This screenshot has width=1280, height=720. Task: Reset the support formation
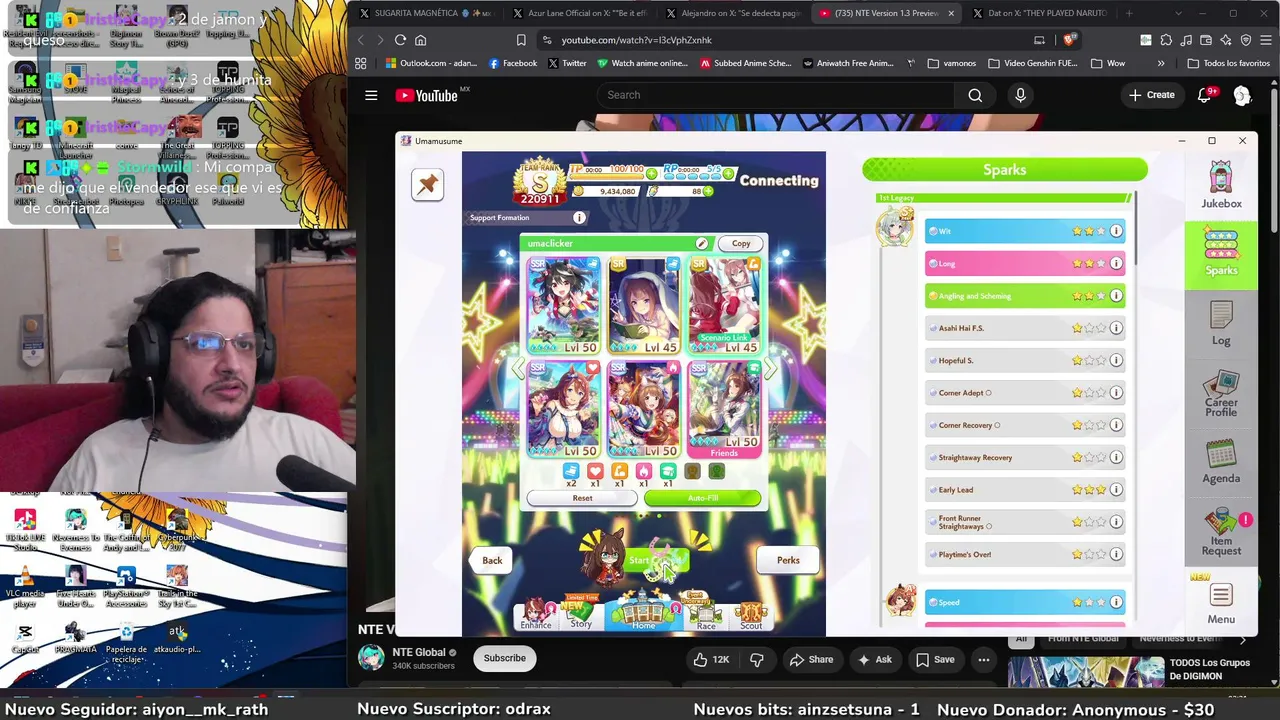point(582,498)
